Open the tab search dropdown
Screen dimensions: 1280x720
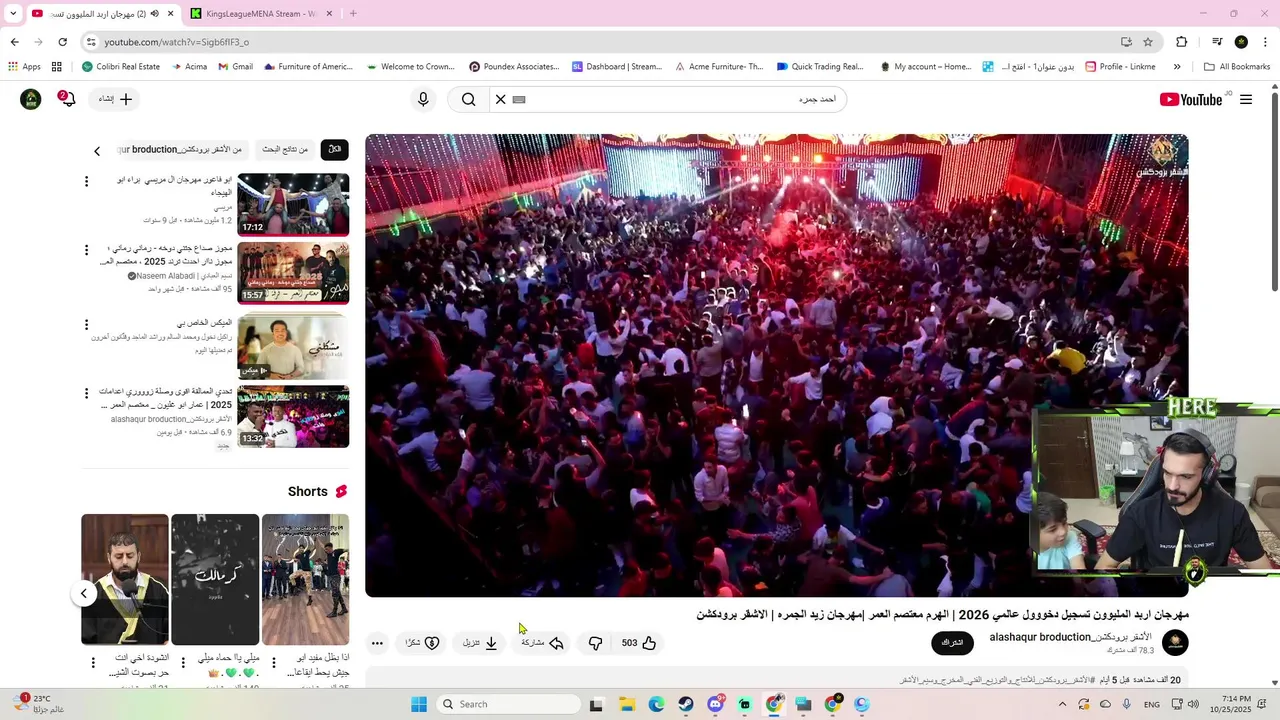click(13, 13)
